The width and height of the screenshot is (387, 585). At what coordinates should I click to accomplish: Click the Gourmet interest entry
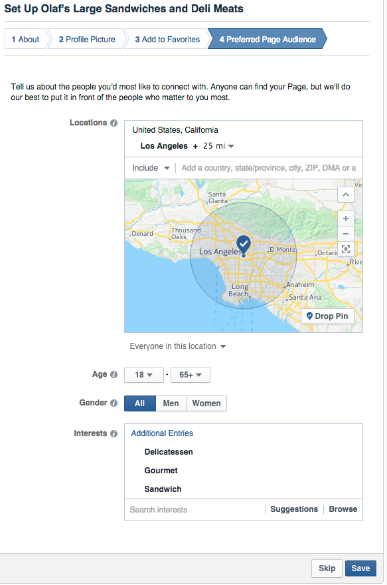(x=161, y=470)
